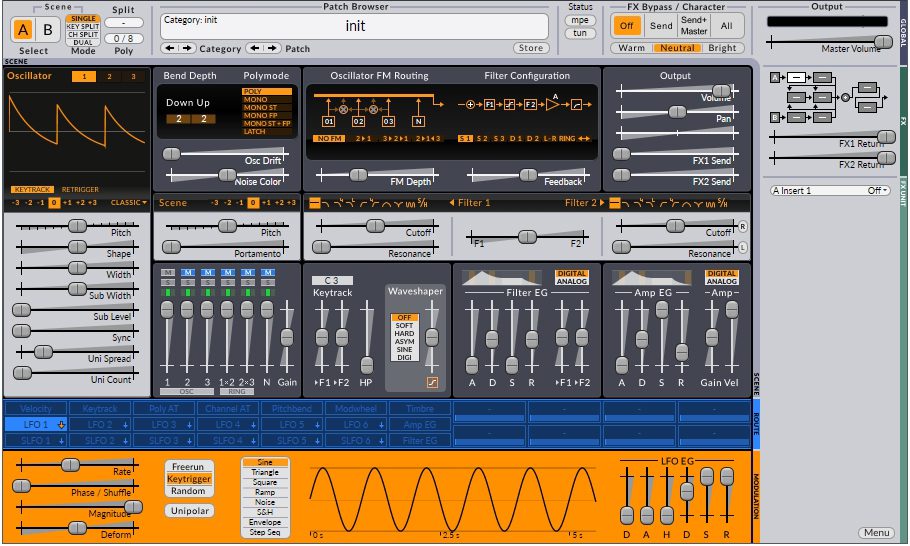Click the FX routing diagram's A block

click(x=776, y=77)
